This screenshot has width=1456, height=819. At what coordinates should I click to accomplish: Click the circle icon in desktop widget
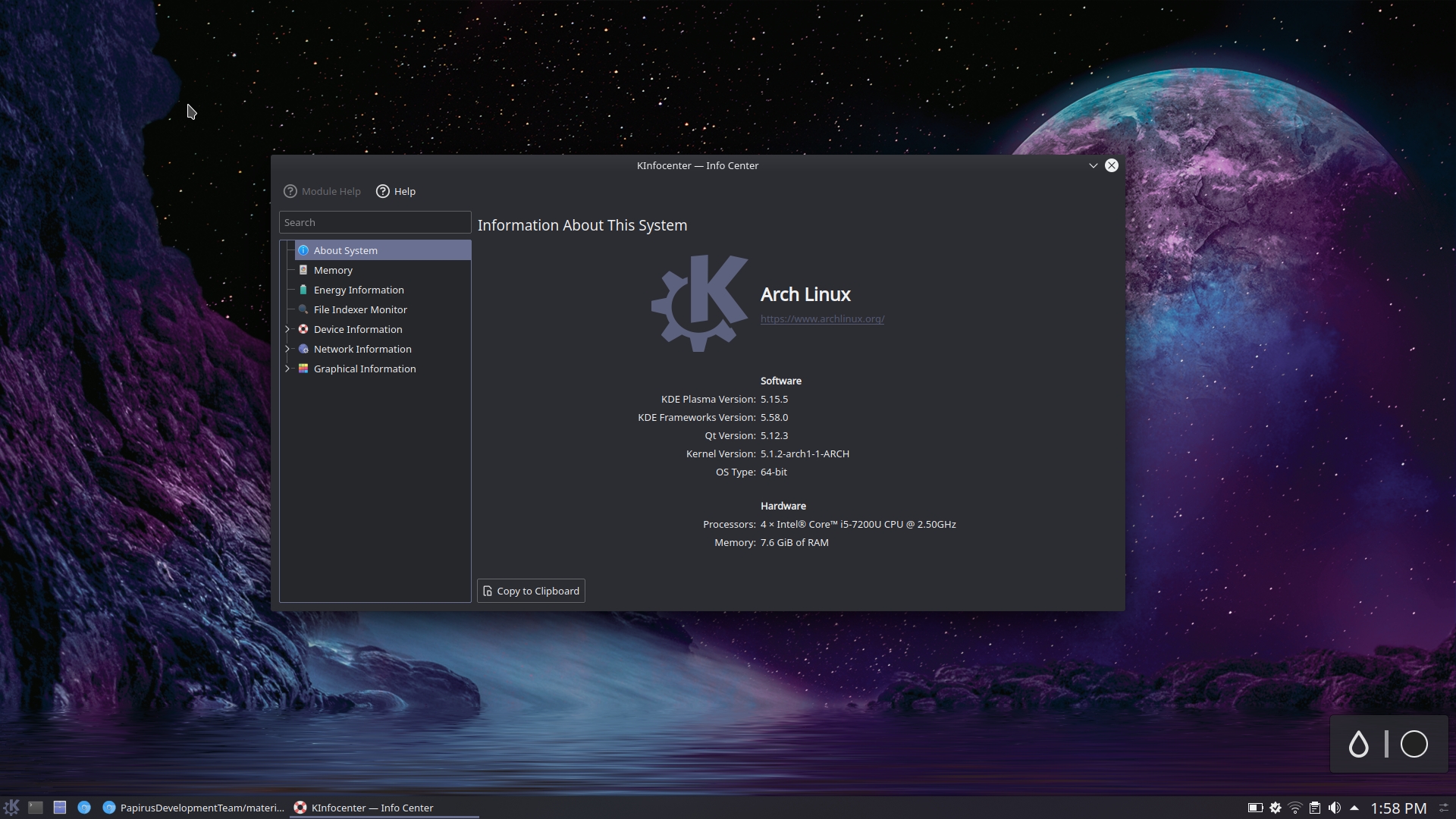click(x=1414, y=744)
